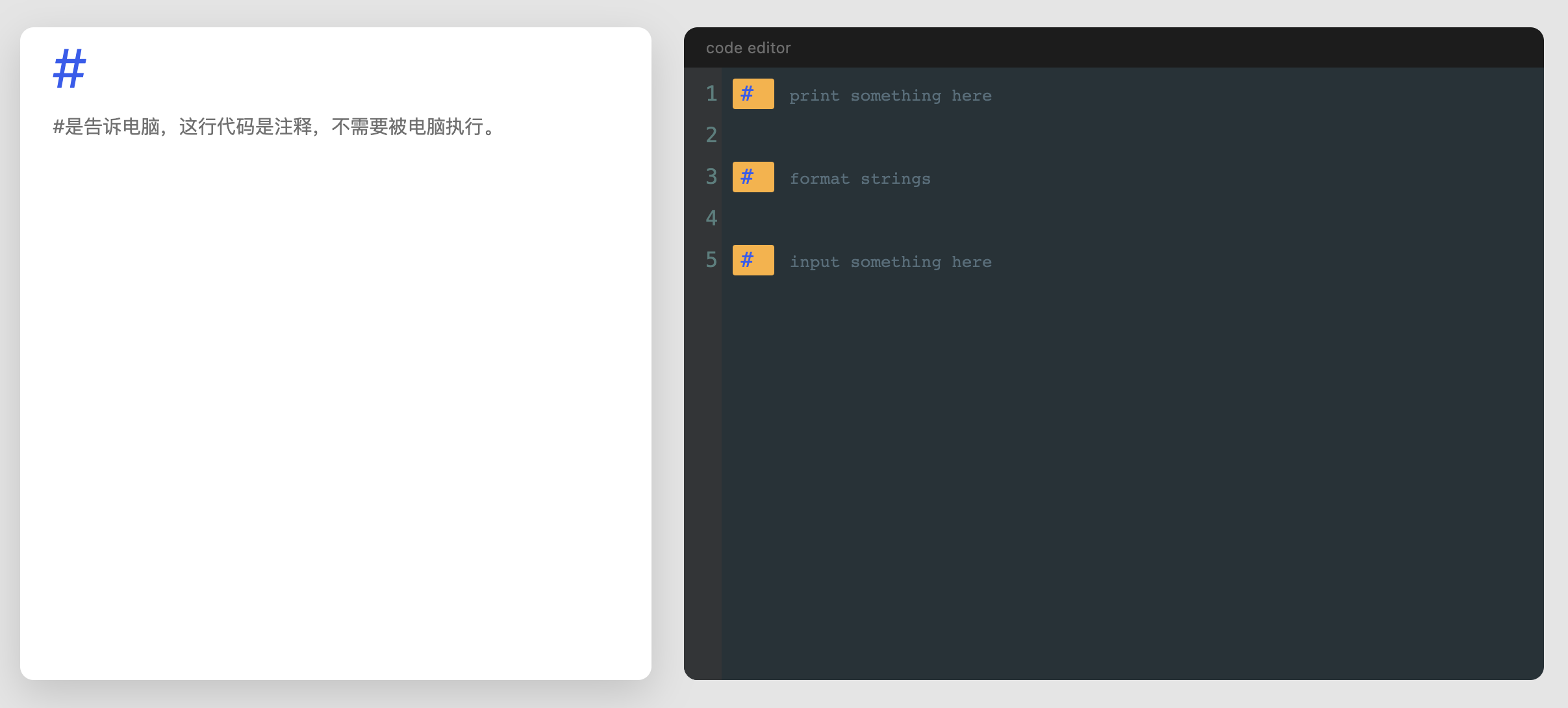
Task: Click the highlighted # on line 5
Action: pos(753,260)
